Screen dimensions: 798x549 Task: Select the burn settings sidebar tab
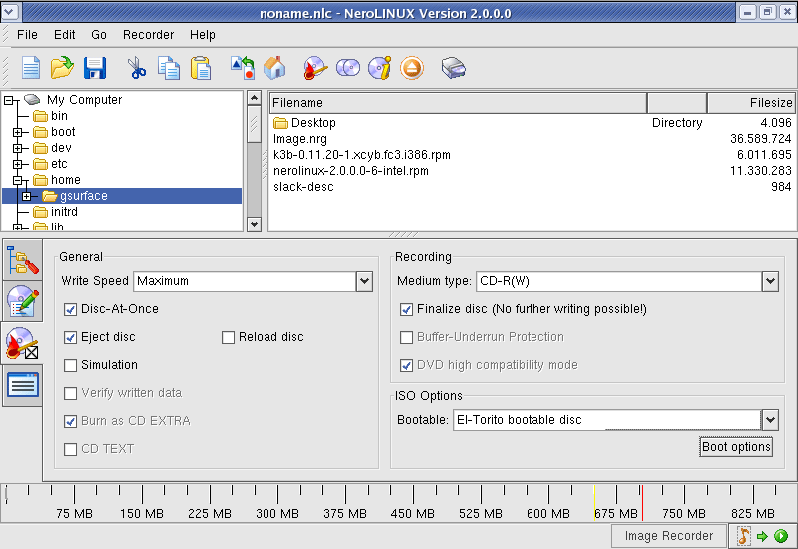point(22,343)
